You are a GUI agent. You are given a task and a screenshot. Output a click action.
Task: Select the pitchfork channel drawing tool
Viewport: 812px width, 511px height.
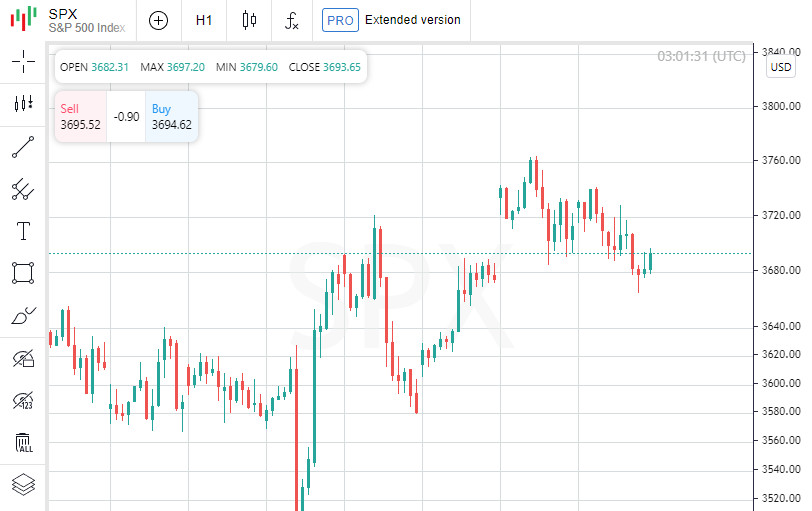[23, 189]
